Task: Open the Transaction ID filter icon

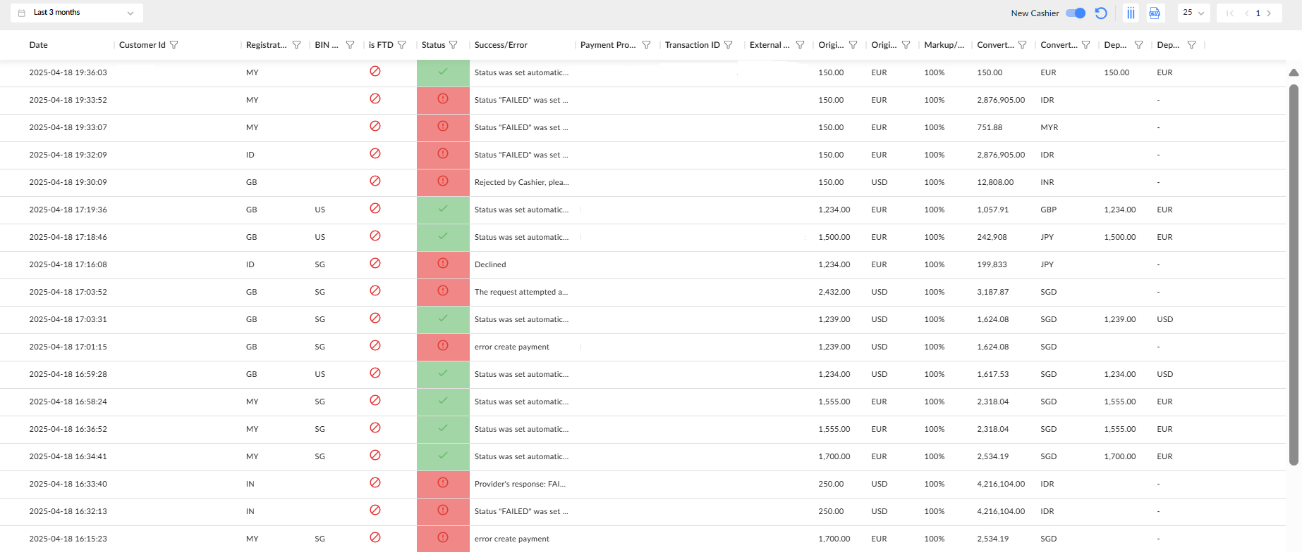Action: [x=728, y=45]
